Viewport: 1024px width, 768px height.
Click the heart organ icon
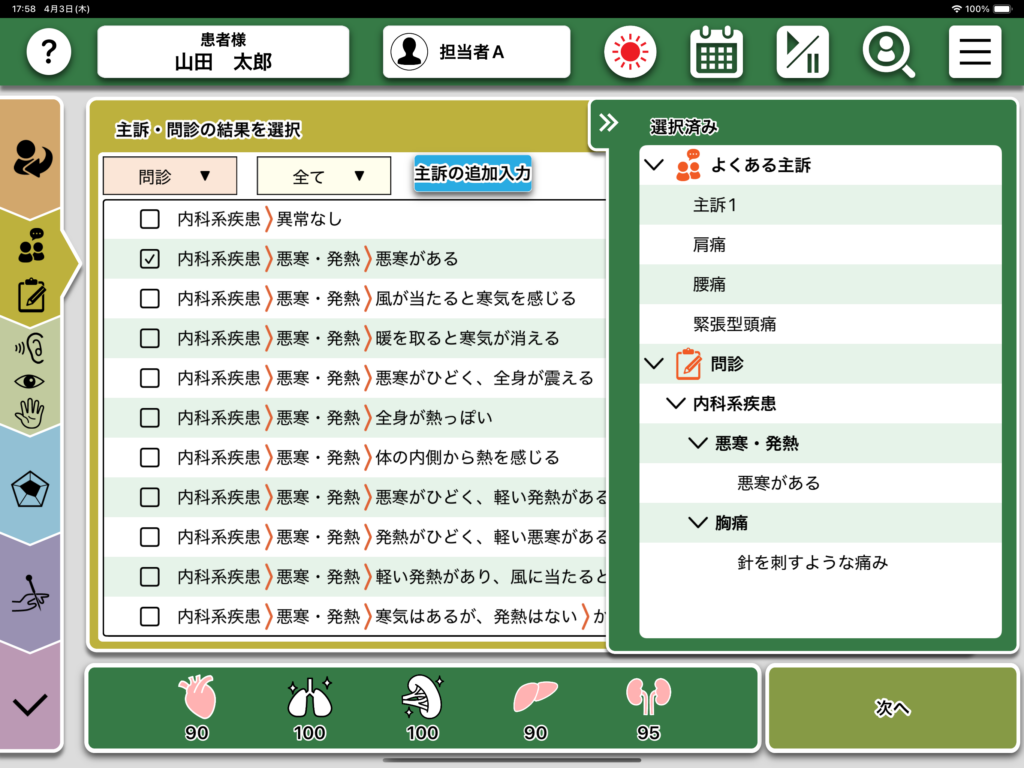coord(196,698)
